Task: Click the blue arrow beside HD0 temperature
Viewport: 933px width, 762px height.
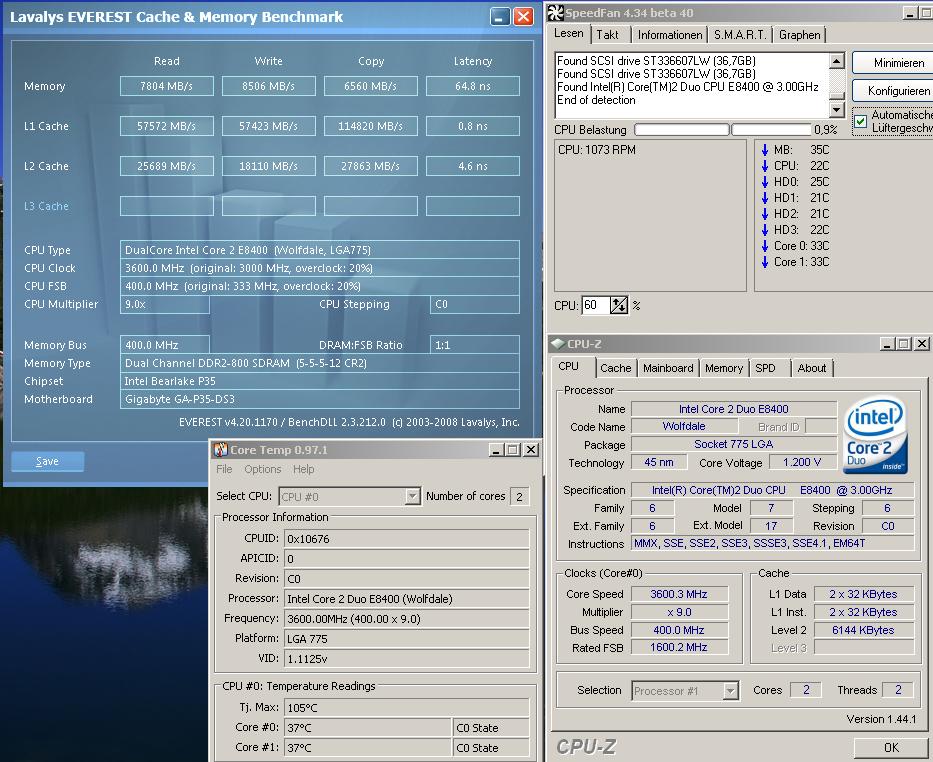Action: click(764, 182)
